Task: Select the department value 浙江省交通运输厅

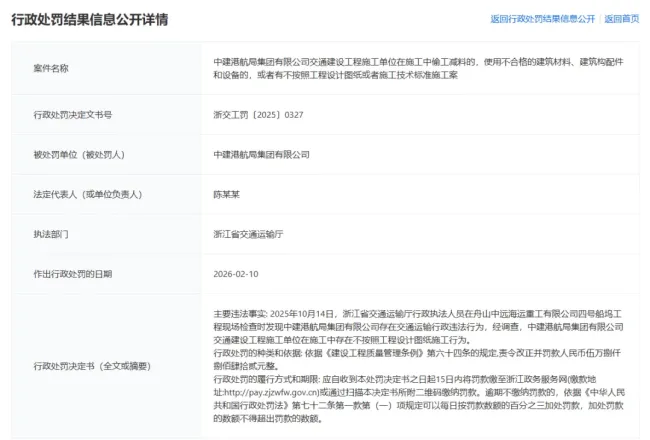Action: click(x=248, y=234)
